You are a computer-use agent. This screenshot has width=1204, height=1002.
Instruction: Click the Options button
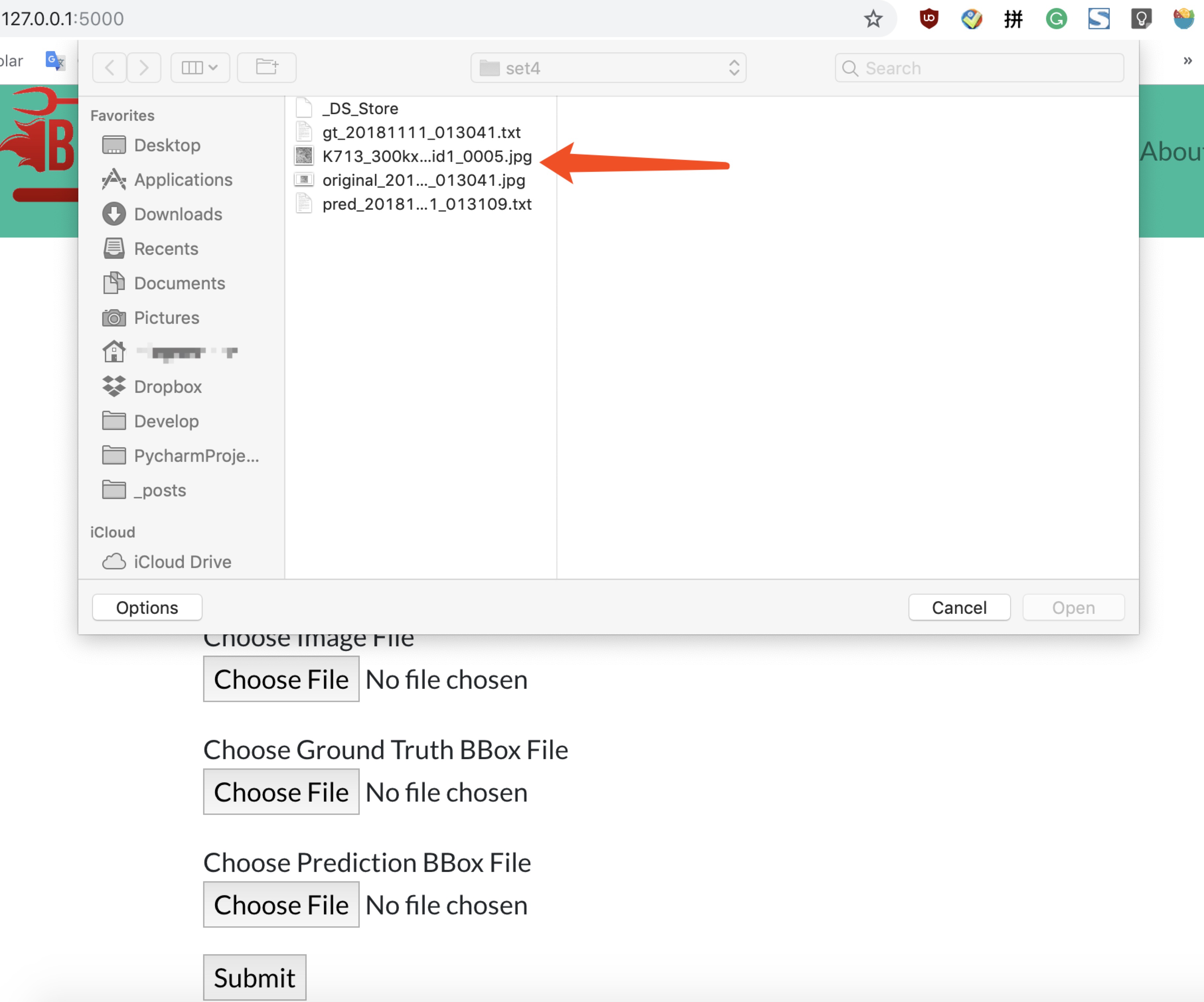(147, 608)
